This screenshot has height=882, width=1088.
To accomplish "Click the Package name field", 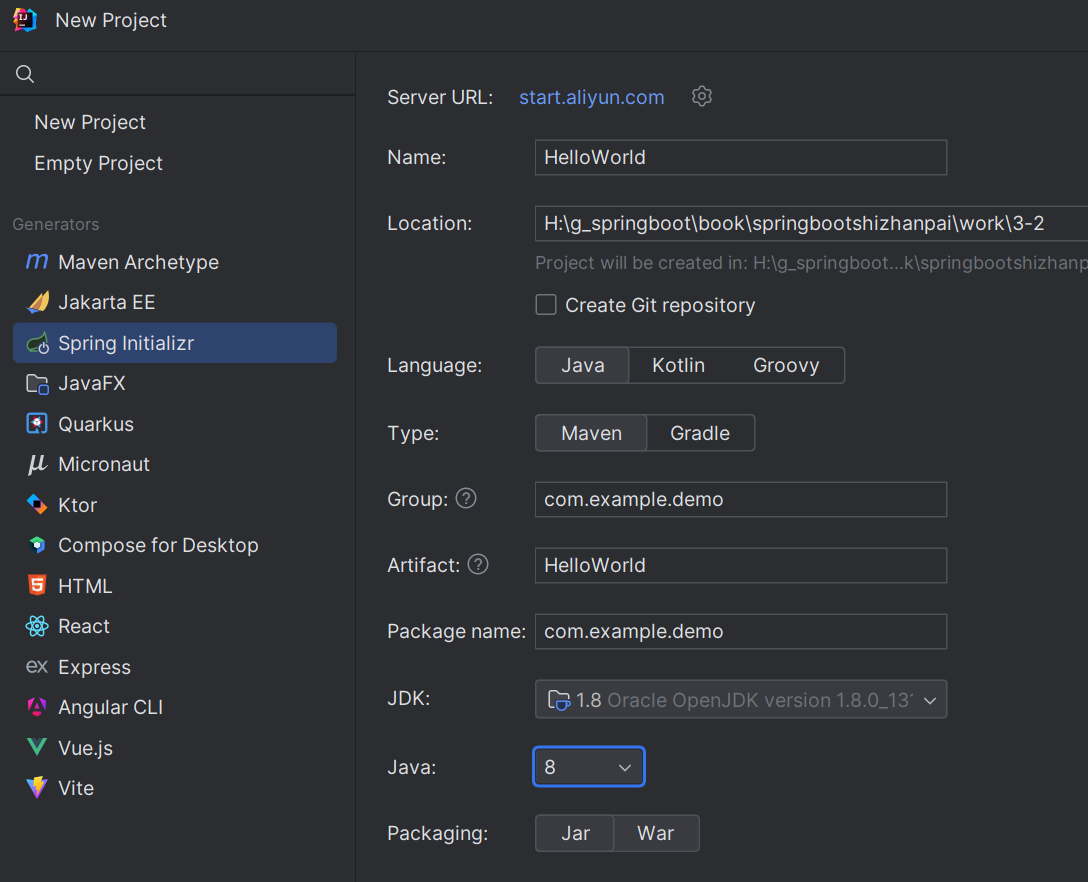I will coord(740,631).
